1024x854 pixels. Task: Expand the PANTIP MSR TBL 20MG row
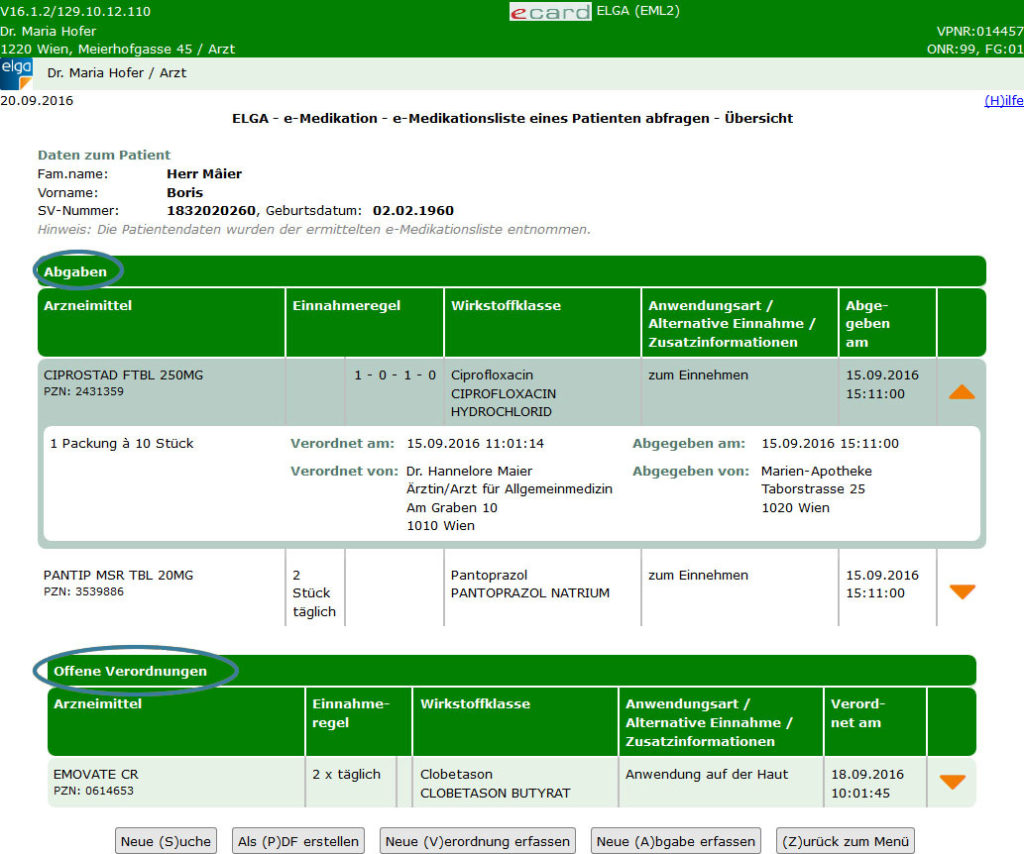(960, 592)
